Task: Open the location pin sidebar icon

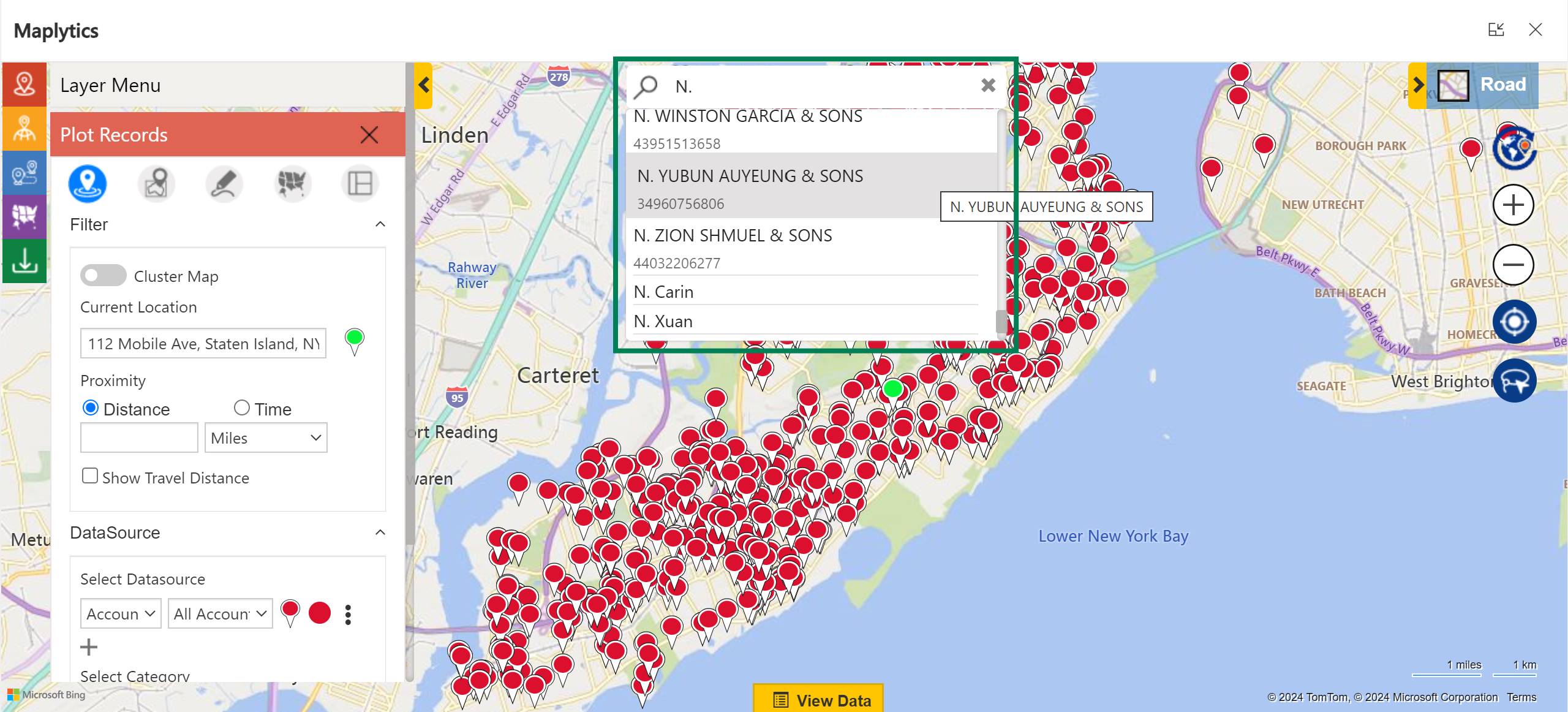Action: click(24, 84)
